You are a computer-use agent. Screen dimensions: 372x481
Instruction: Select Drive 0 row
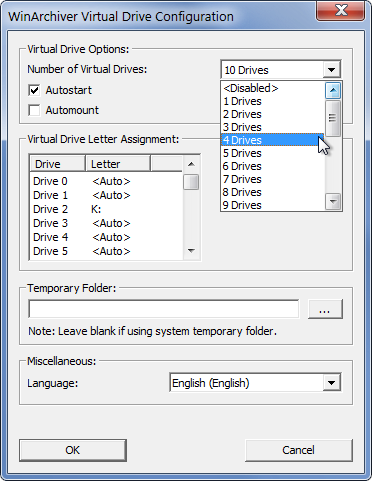click(106, 181)
